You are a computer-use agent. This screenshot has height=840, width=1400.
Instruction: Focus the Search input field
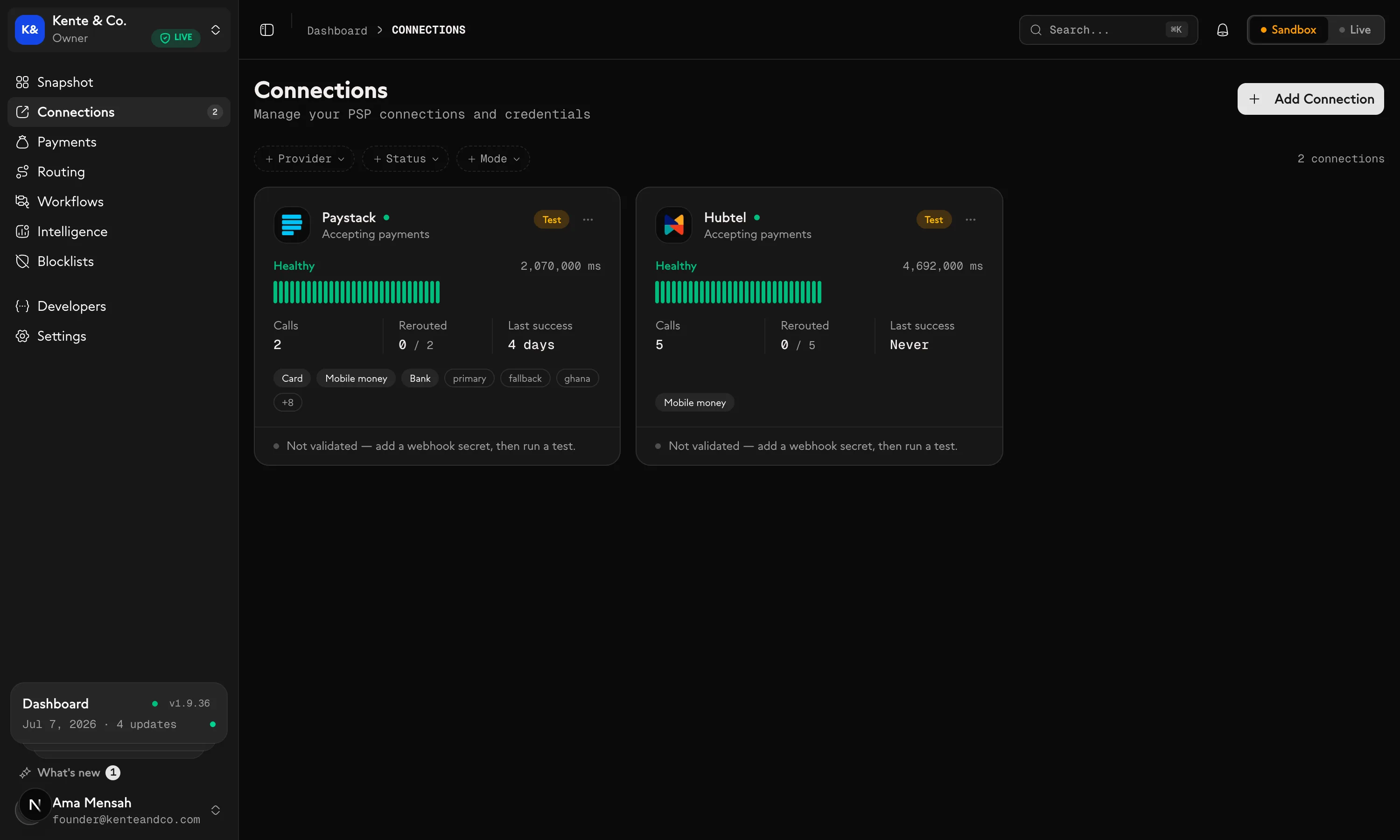point(1108,30)
